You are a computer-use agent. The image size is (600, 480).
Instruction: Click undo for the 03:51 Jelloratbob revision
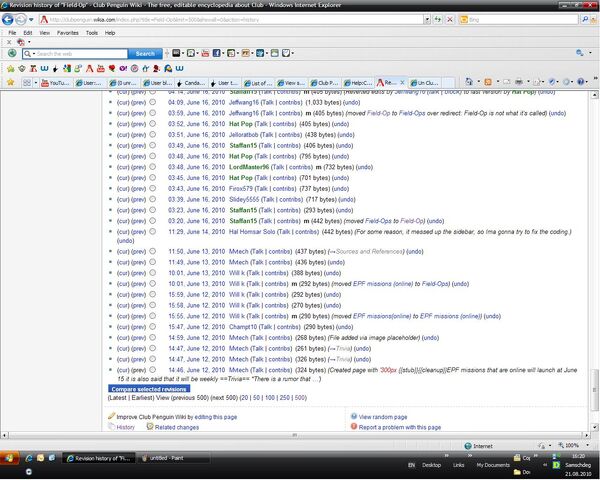(346, 135)
